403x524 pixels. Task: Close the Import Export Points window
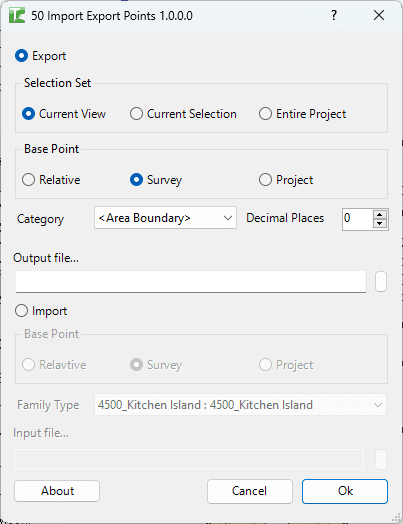pyautogui.click(x=379, y=15)
